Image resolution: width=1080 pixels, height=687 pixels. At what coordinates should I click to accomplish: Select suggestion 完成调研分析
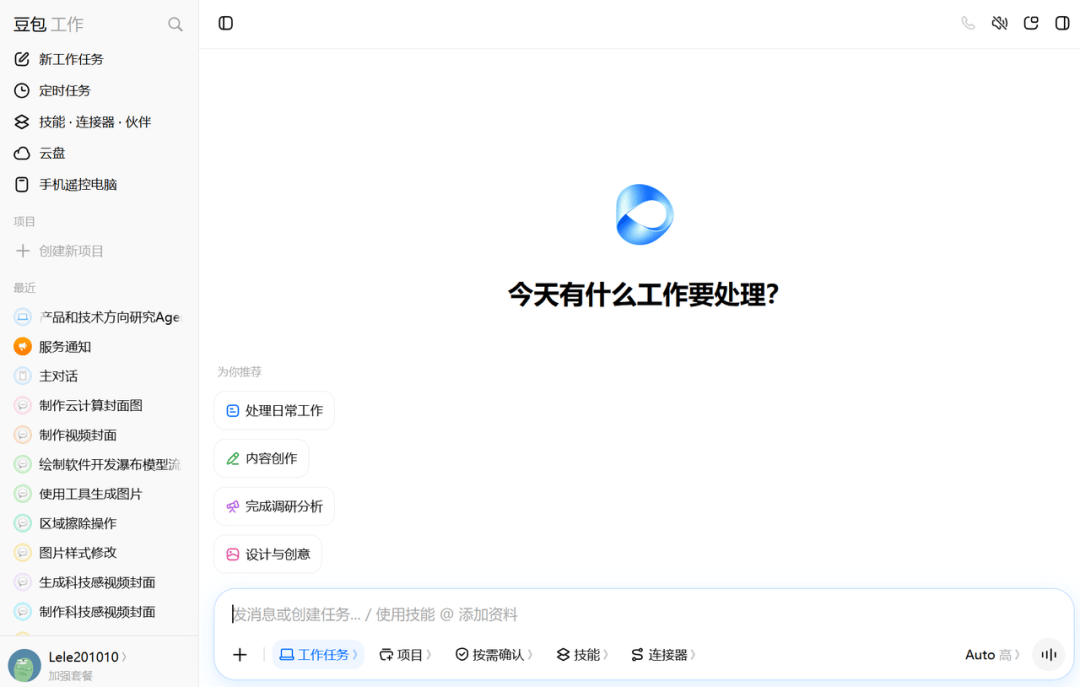[x=274, y=506]
